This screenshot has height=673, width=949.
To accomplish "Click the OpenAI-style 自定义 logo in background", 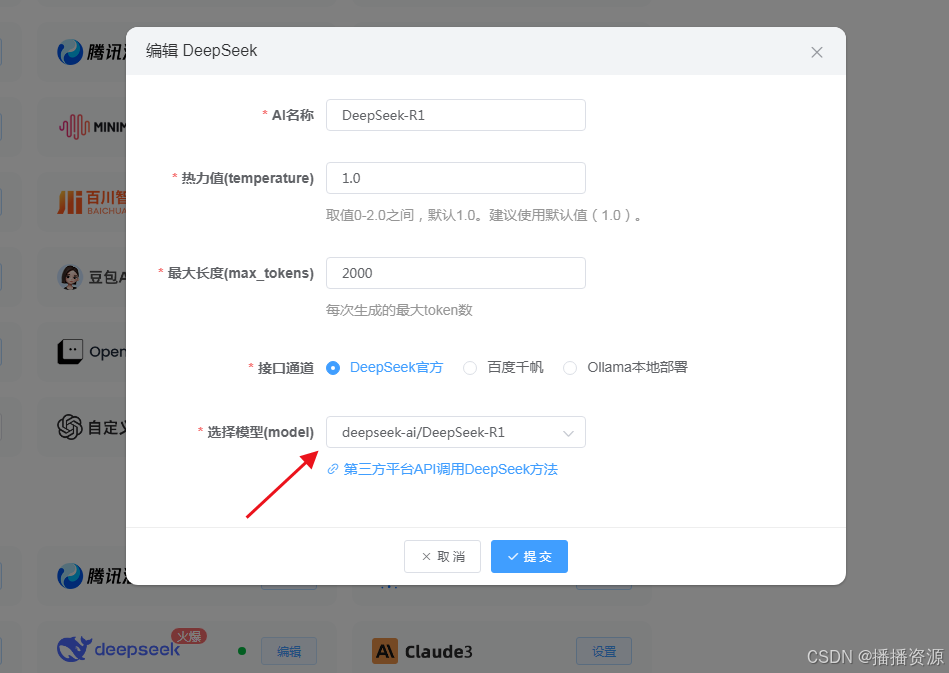I will tap(70, 427).
